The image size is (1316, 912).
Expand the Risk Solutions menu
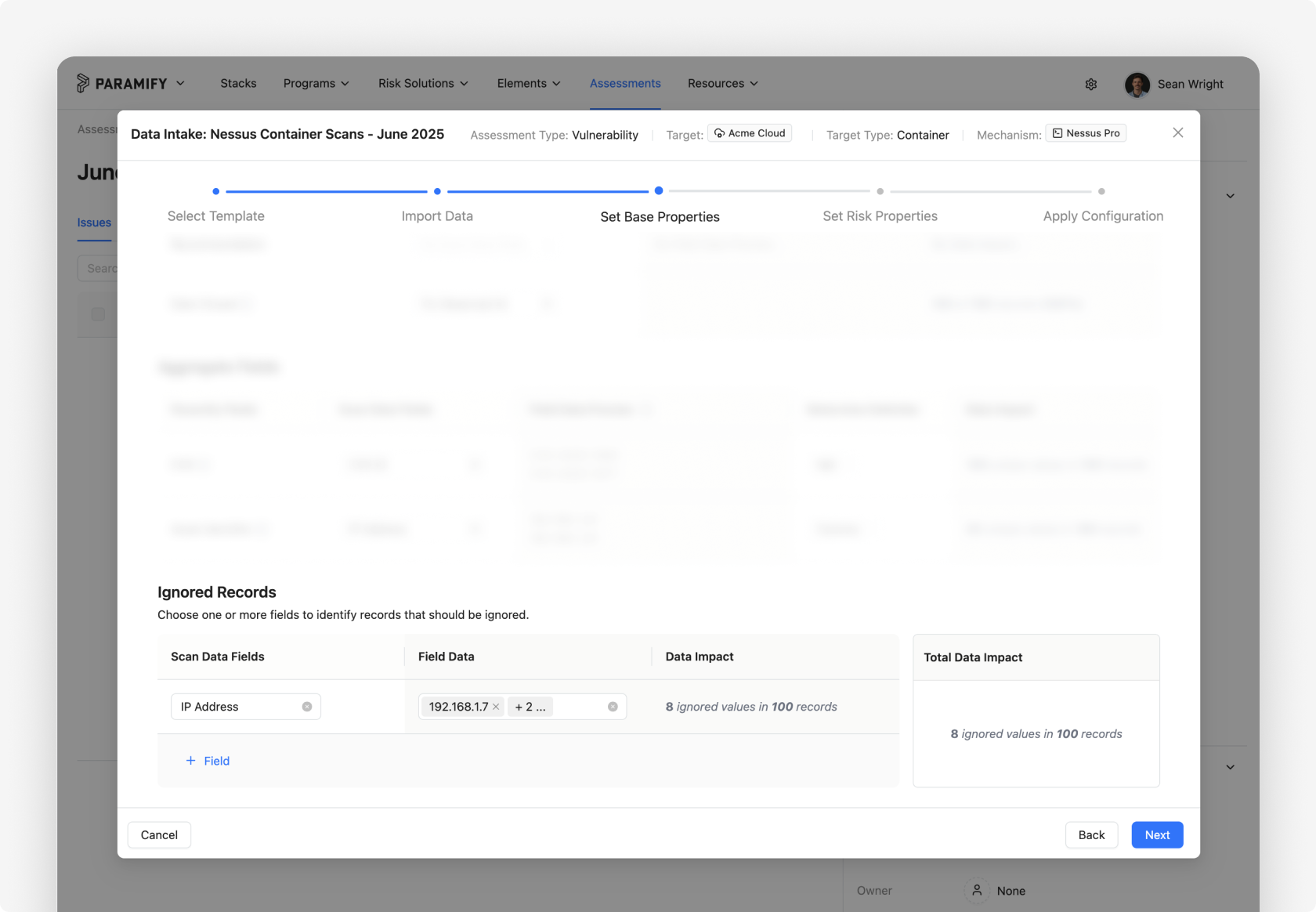(x=424, y=83)
